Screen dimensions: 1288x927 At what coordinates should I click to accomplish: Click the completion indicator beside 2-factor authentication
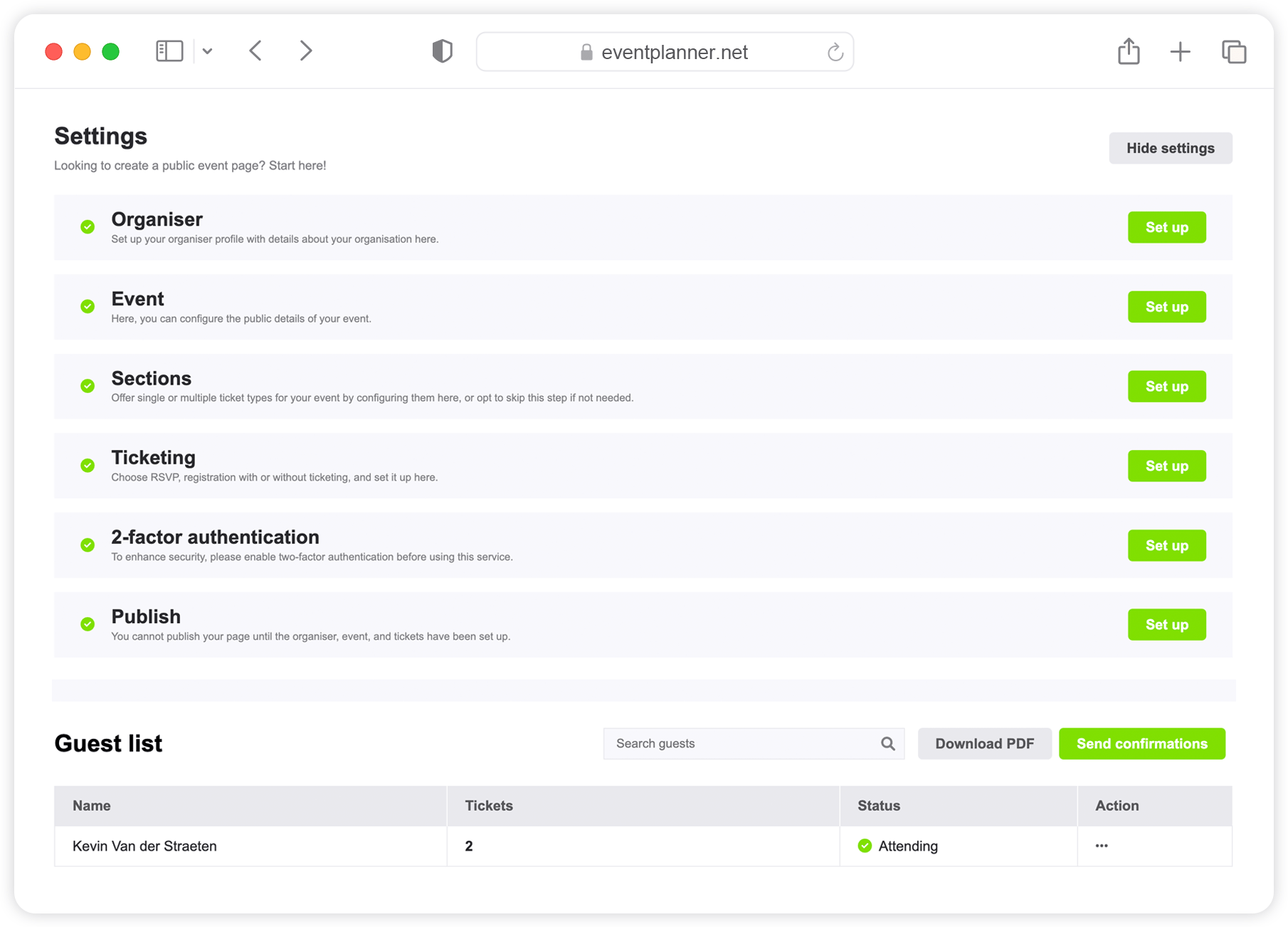pyautogui.click(x=88, y=545)
